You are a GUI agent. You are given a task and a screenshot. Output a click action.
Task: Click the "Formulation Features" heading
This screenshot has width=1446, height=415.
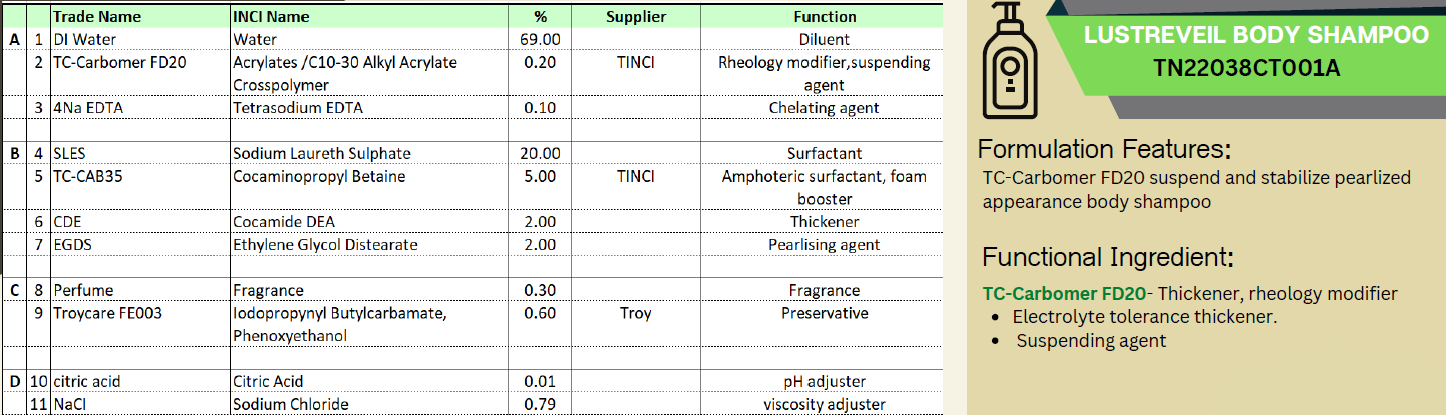pyautogui.click(x=1104, y=150)
